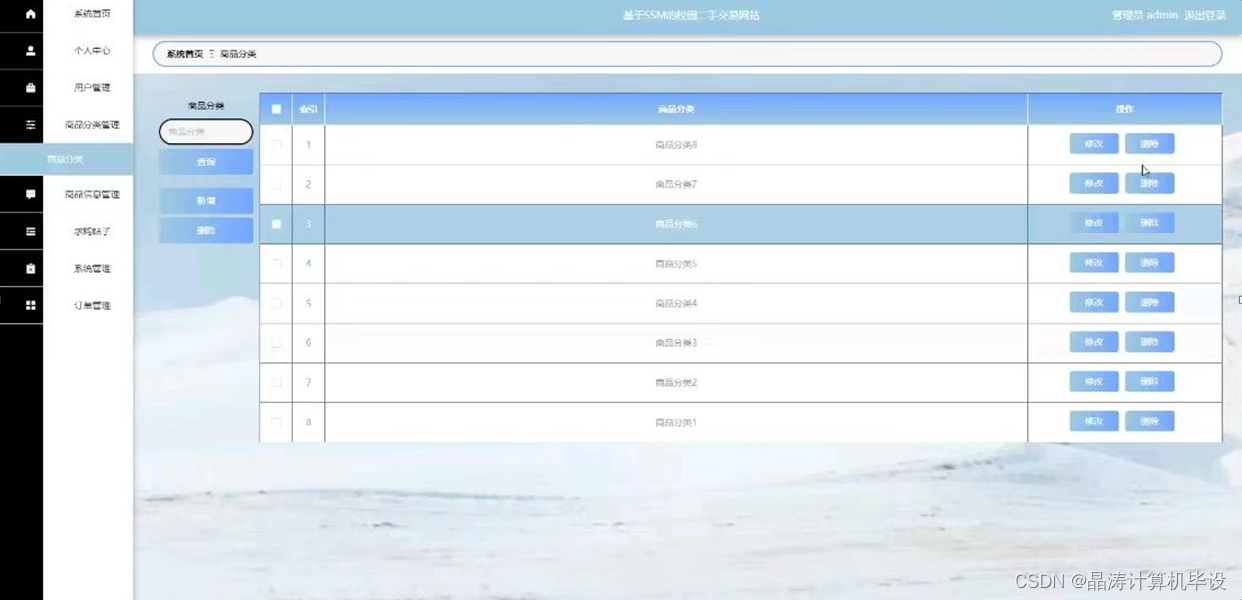The image size is (1242, 600).
Task: Click the 管理员 admin user label
Action: click(1145, 15)
